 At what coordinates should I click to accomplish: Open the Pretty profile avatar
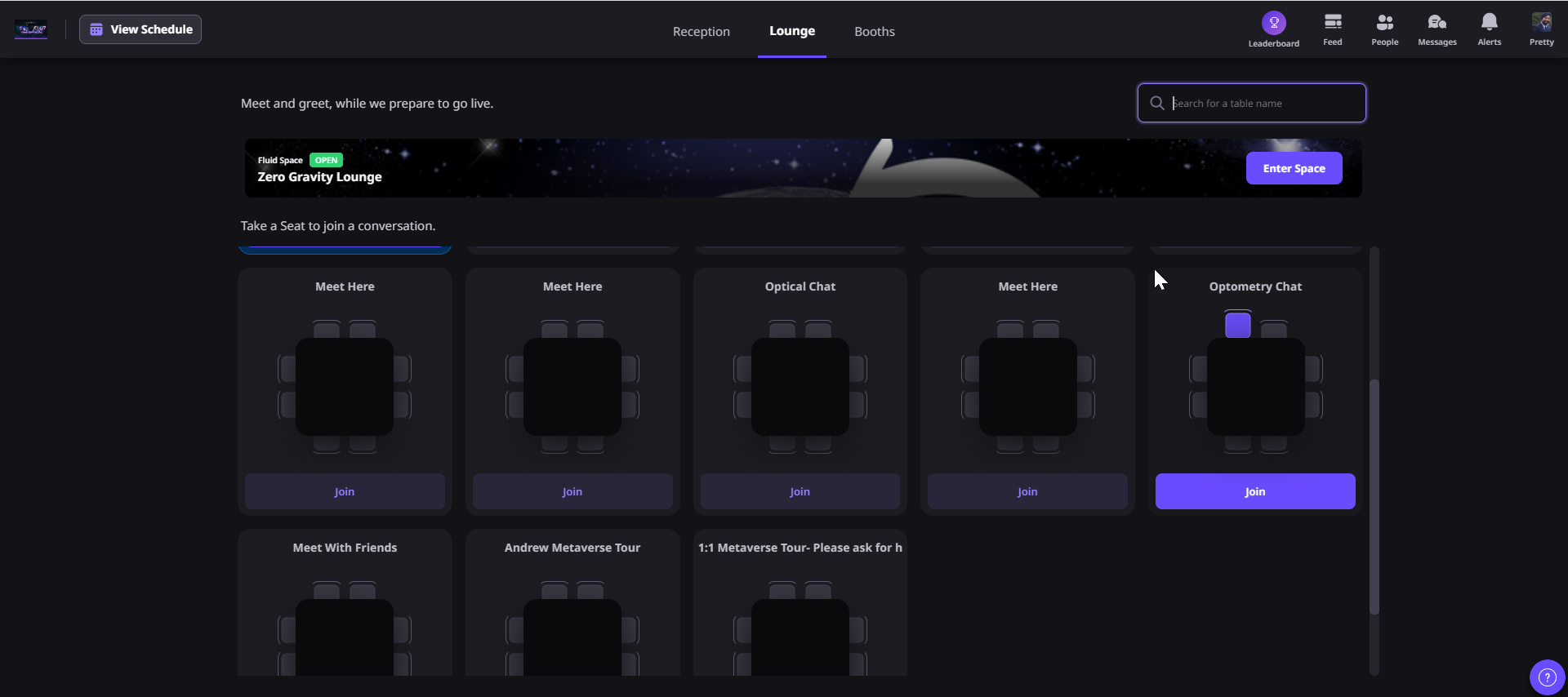click(x=1542, y=22)
